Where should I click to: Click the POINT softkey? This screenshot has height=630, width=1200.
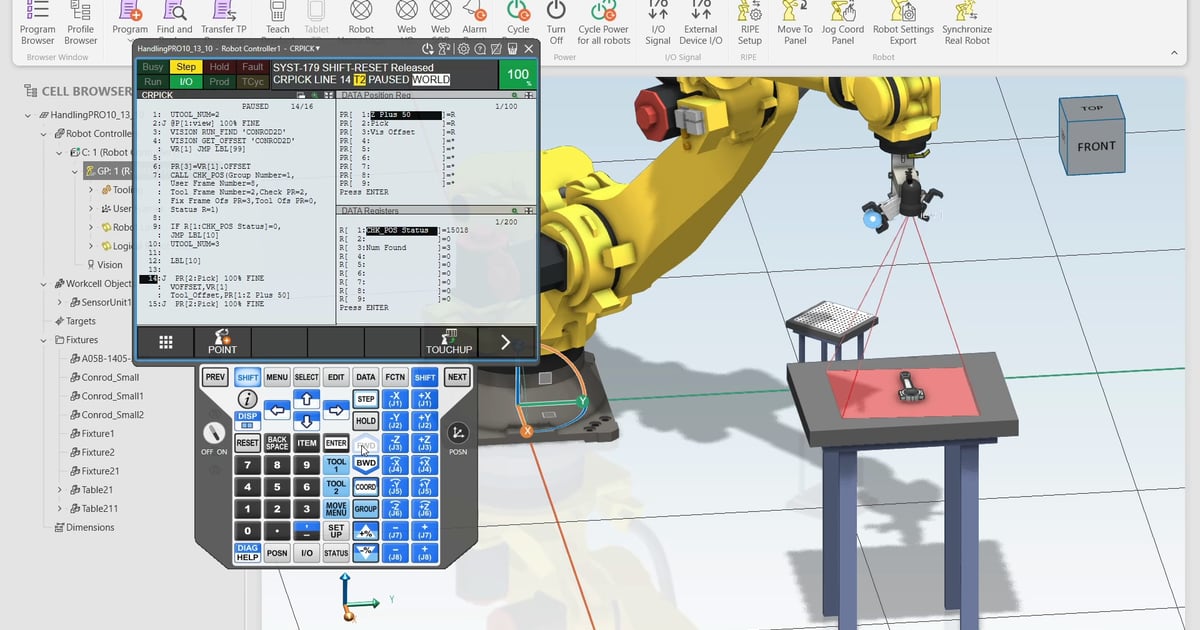click(x=222, y=342)
